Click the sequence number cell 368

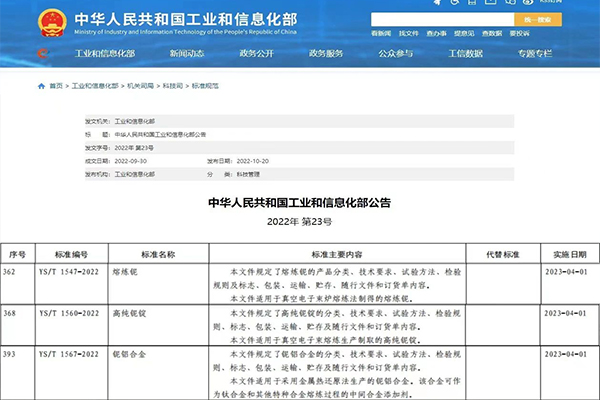[x=10, y=313]
